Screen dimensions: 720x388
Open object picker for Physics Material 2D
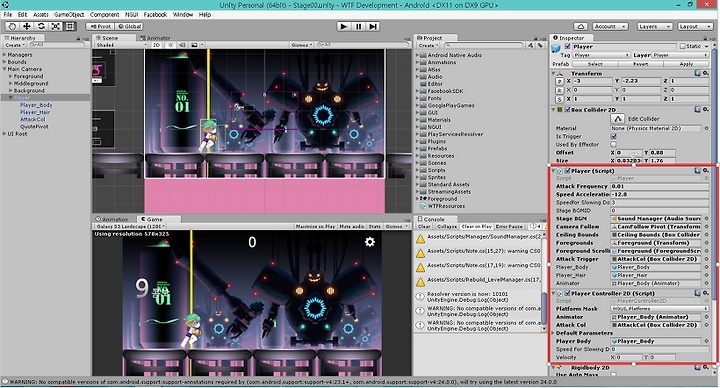pyautogui.click(x=706, y=129)
